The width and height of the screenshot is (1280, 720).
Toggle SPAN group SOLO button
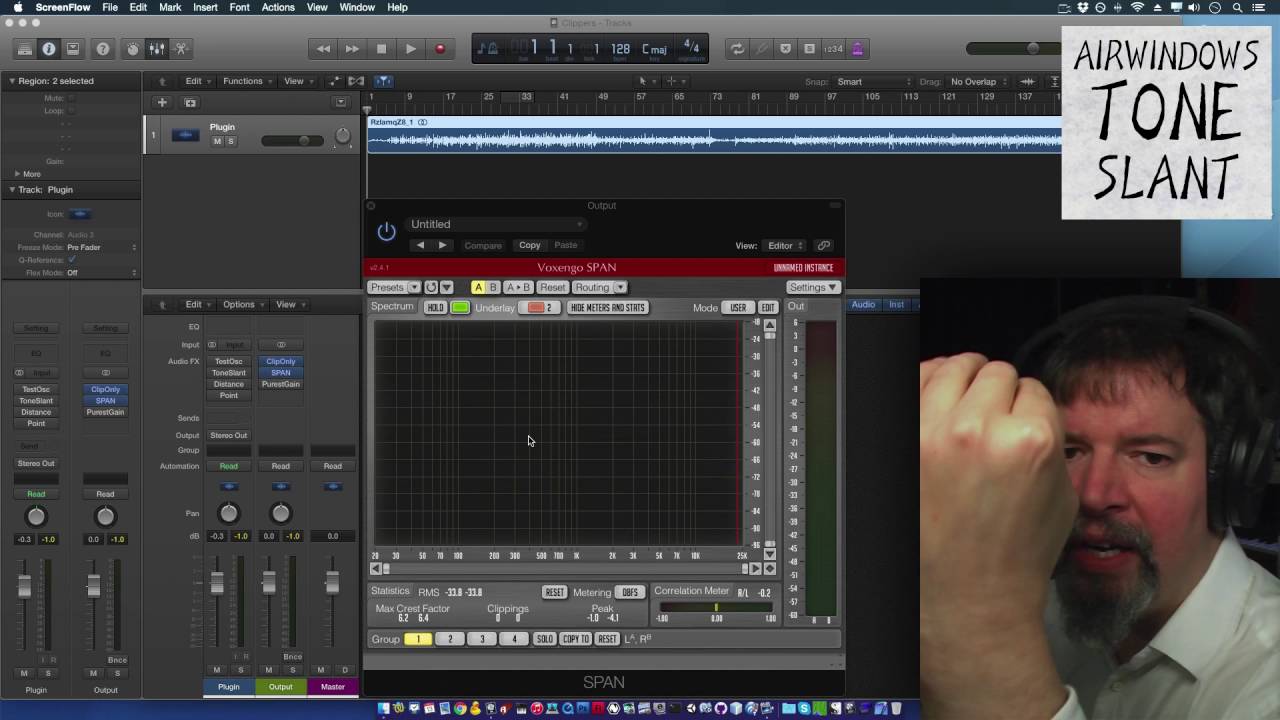click(x=544, y=639)
